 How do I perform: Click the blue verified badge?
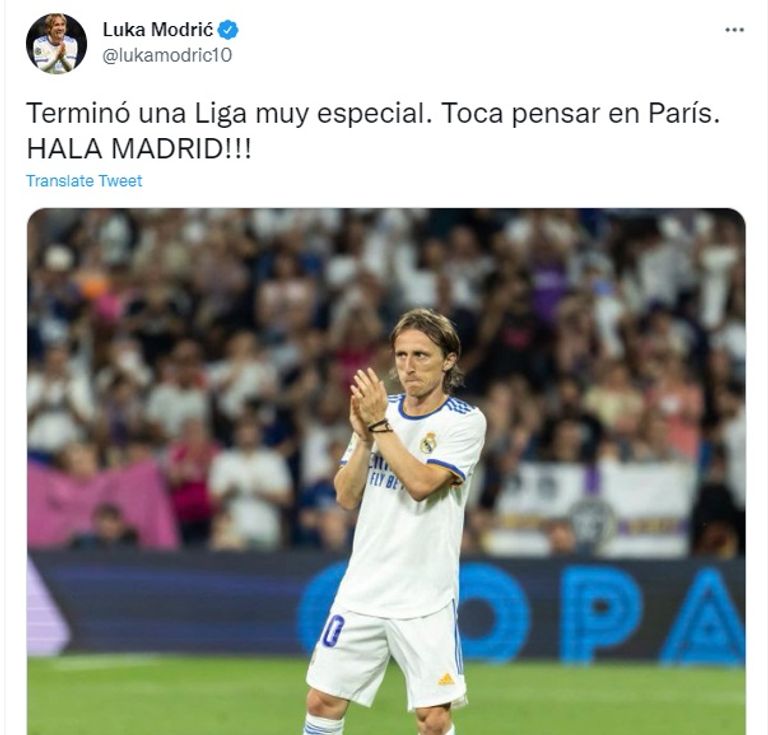coord(228,30)
